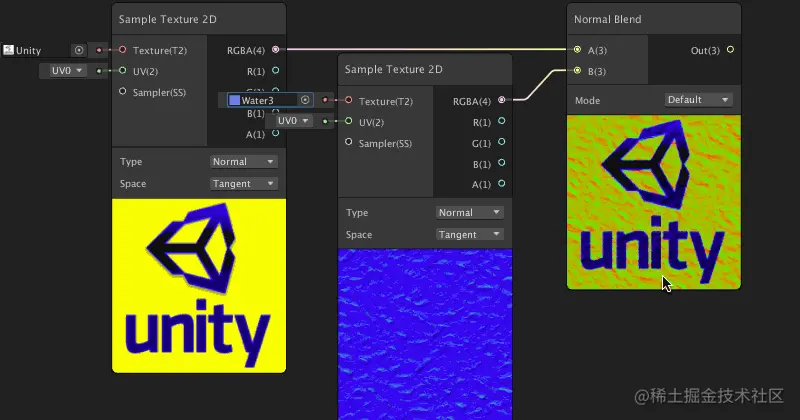Click the Out(3) output port on Normal Blend
This screenshot has height=420, width=800.
[x=730, y=50]
